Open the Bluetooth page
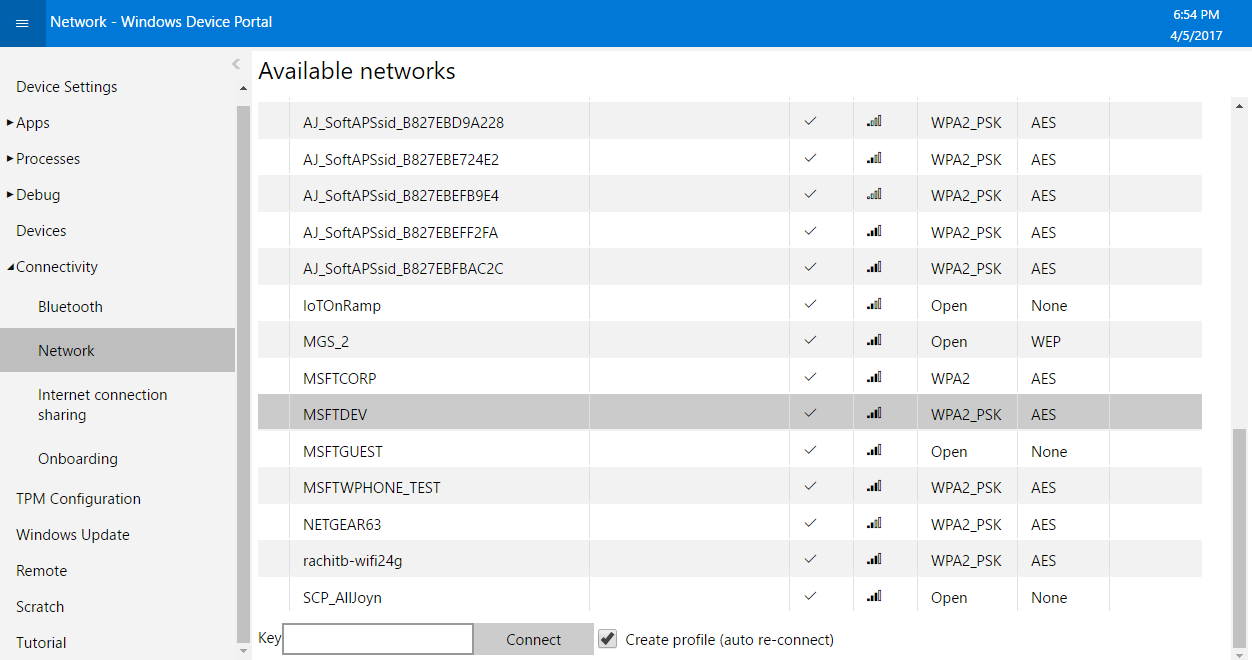This screenshot has width=1252, height=660. coord(70,307)
